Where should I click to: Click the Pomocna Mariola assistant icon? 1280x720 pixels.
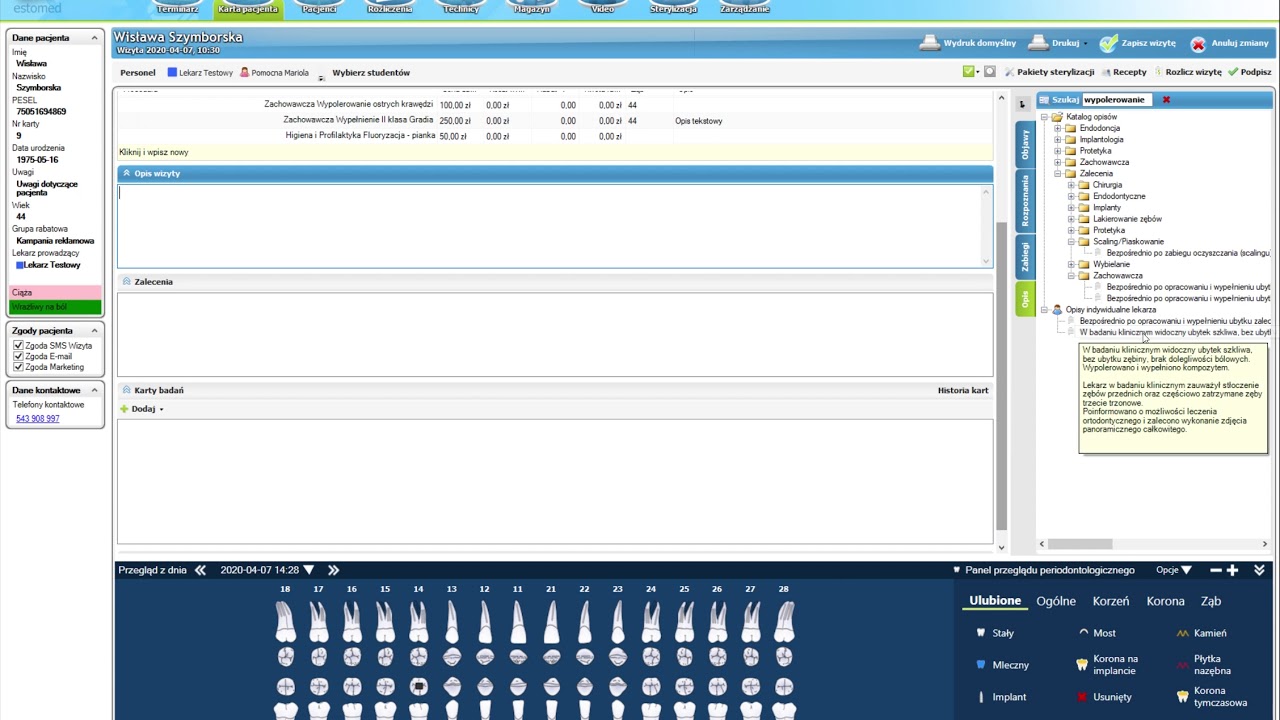[x=244, y=72]
